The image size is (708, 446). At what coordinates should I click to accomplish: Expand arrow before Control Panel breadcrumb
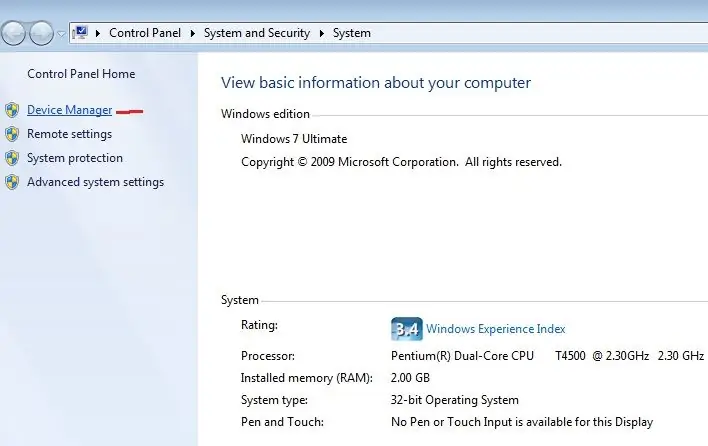coord(98,33)
